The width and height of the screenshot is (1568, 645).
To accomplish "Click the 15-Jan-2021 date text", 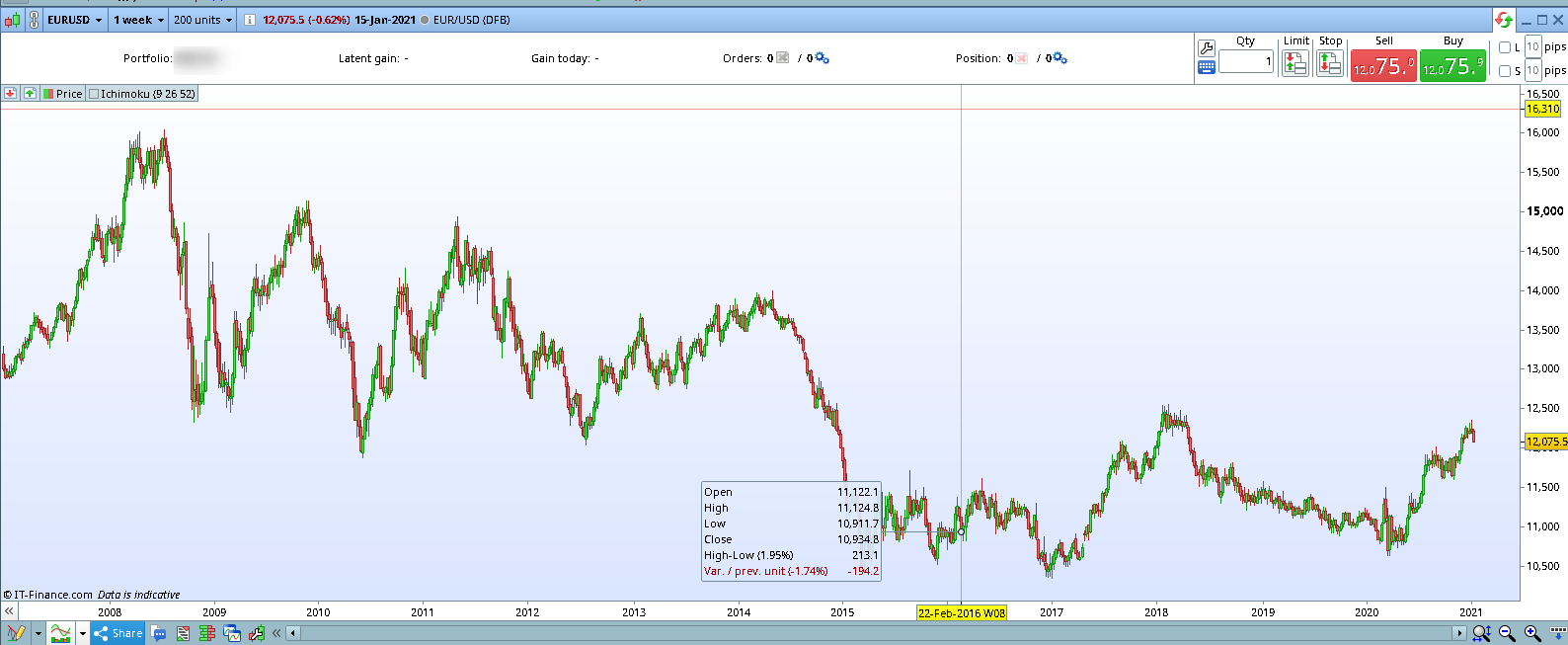I will point(385,20).
